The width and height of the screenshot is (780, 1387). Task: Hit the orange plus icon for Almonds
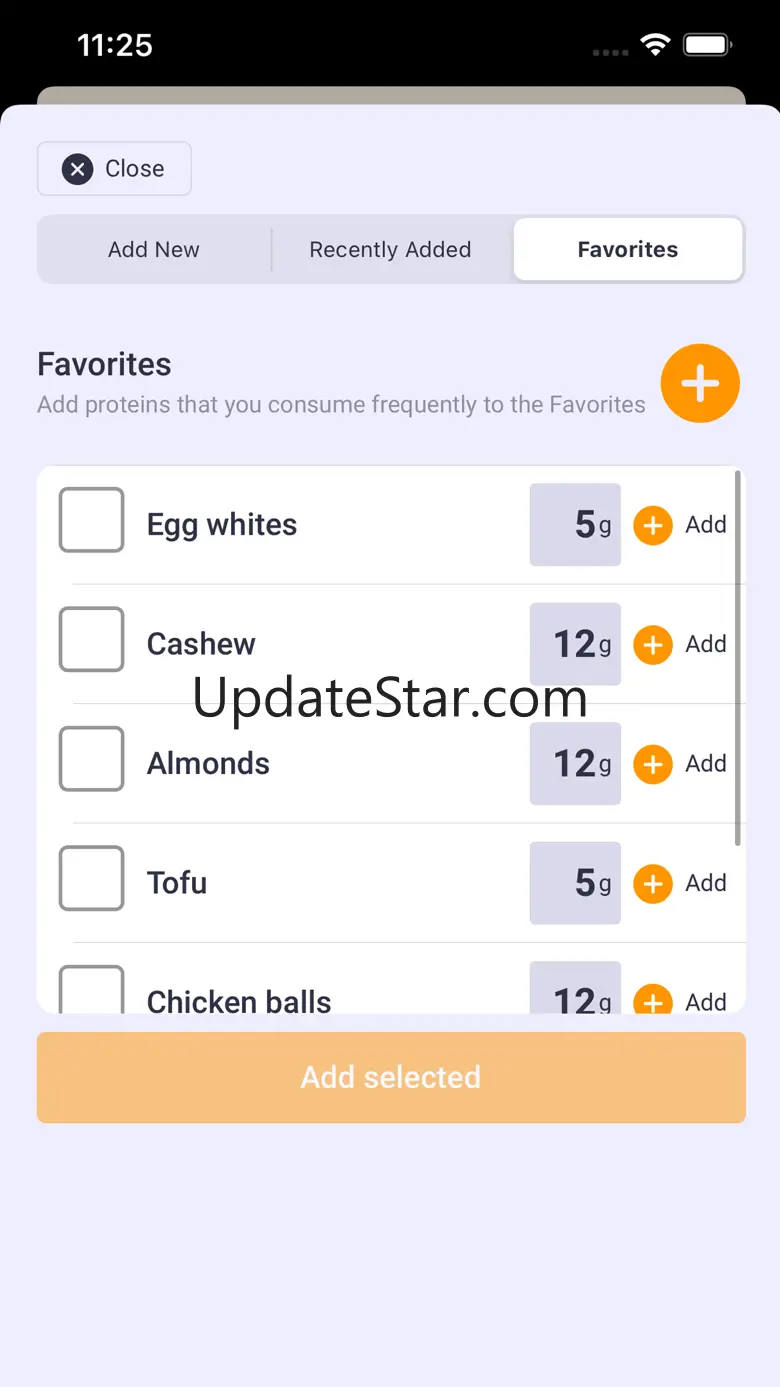coord(653,764)
